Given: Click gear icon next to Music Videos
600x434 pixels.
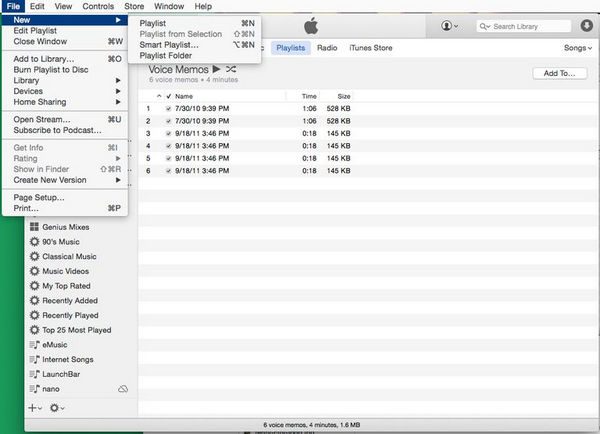Looking at the screenshot, I should (34, 271).
